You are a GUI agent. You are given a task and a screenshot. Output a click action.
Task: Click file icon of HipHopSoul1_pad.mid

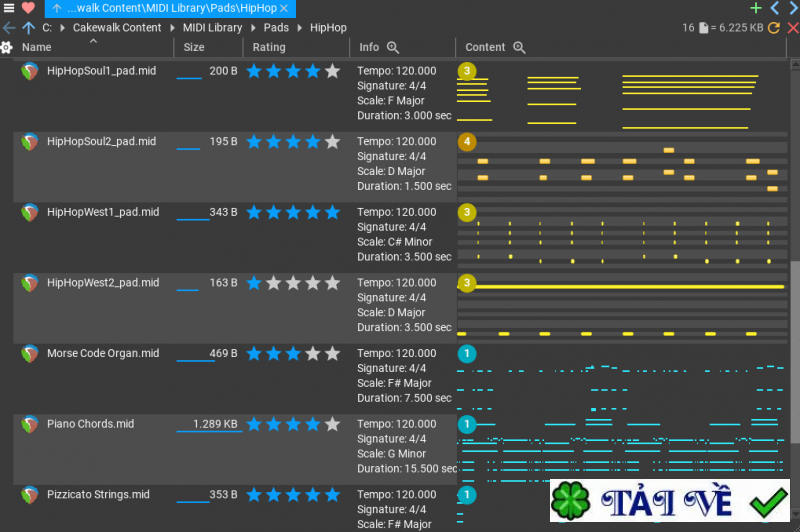(x=30, y=71)
